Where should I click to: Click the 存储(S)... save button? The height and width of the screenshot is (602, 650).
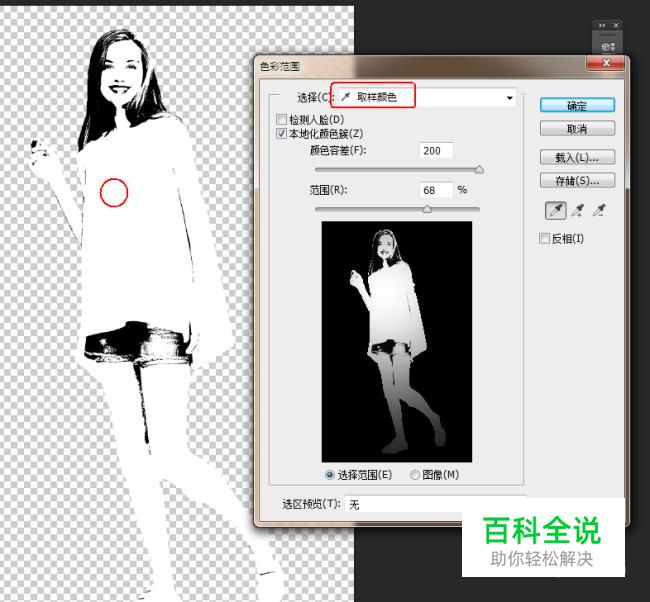coord(577,180)
